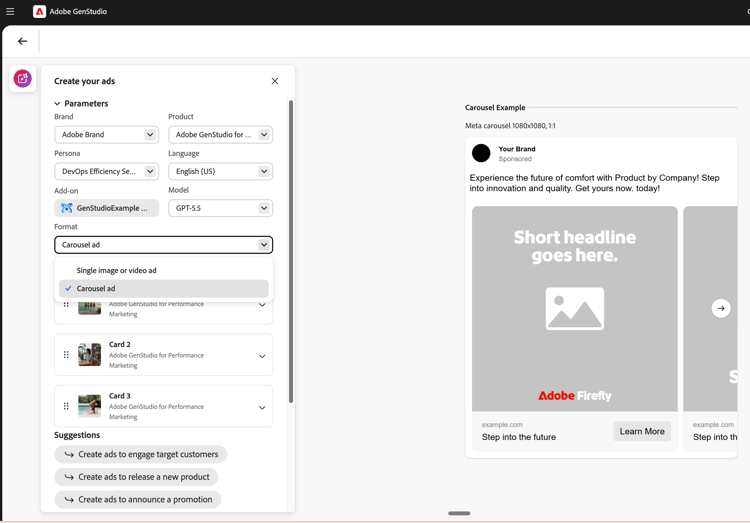Open the Brand dropdown
This screenshot has height=523, width=750.
tap(107, 134)
